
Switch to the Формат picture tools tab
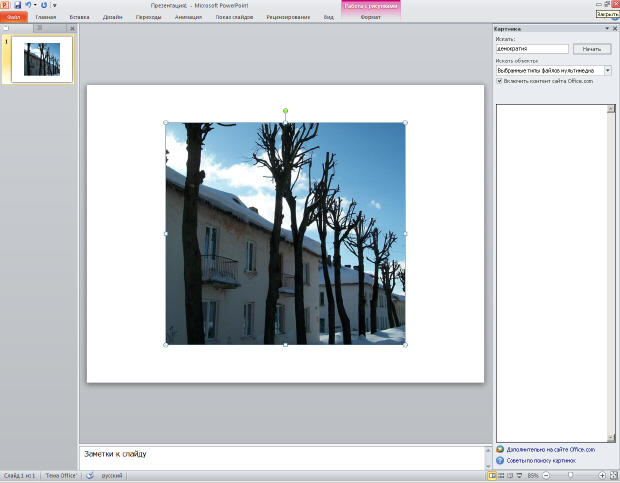[x=370, y=17]
